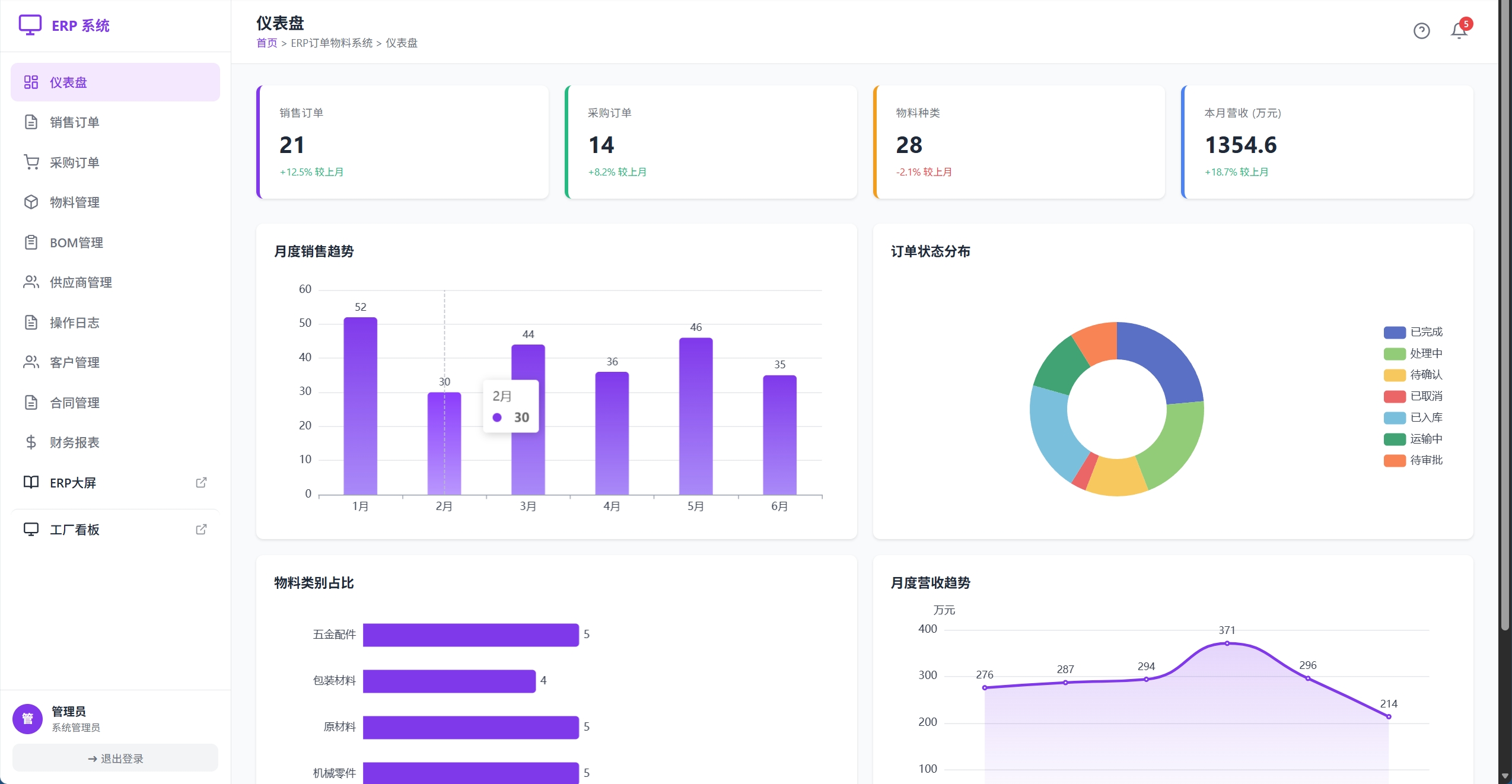The height and width of the screenshot is (784, 1512).
Task: Click the cube icon beside 物料管理
Action: 31,202
